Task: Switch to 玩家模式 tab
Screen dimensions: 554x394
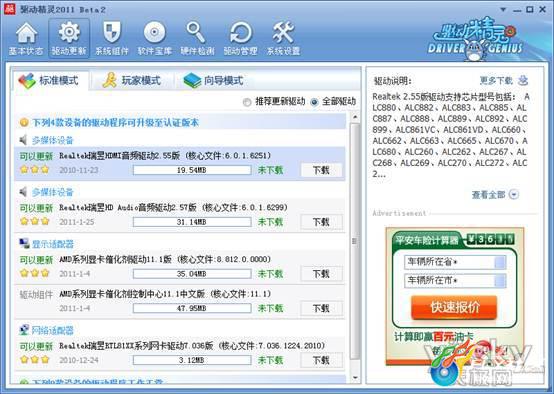Action: click(132, 81)
